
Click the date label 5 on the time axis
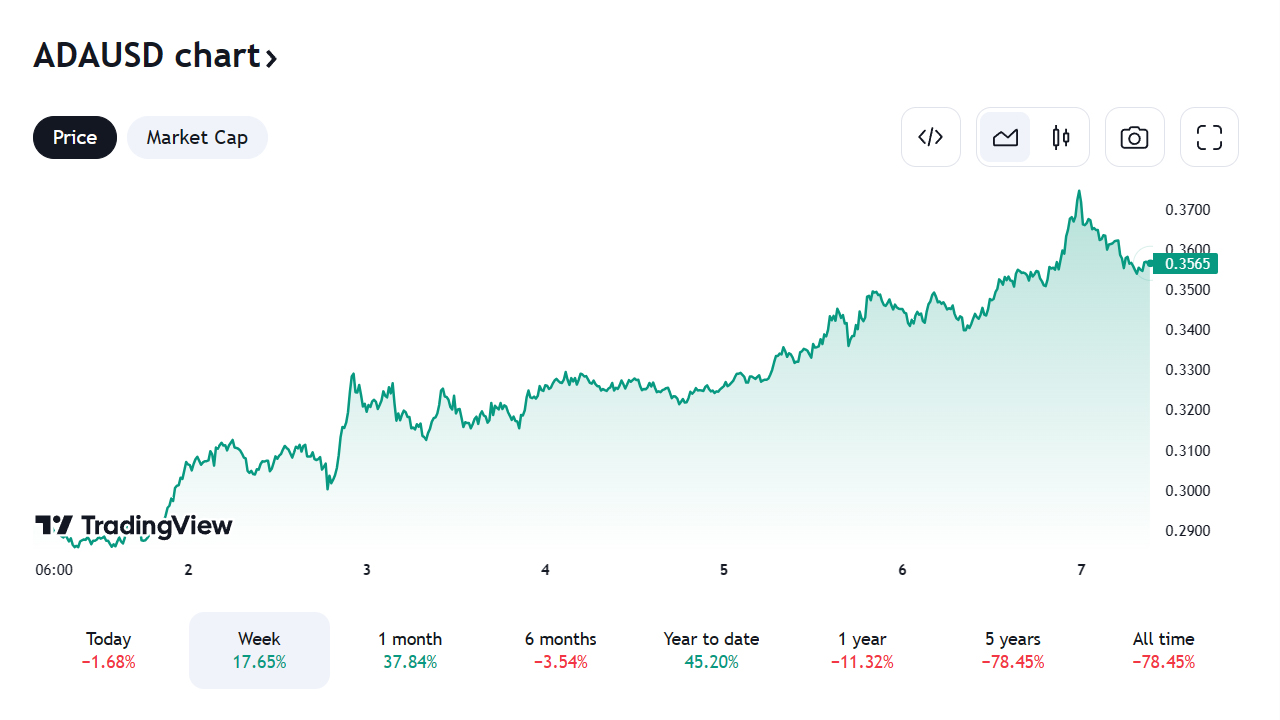click(x=723, y=570)
